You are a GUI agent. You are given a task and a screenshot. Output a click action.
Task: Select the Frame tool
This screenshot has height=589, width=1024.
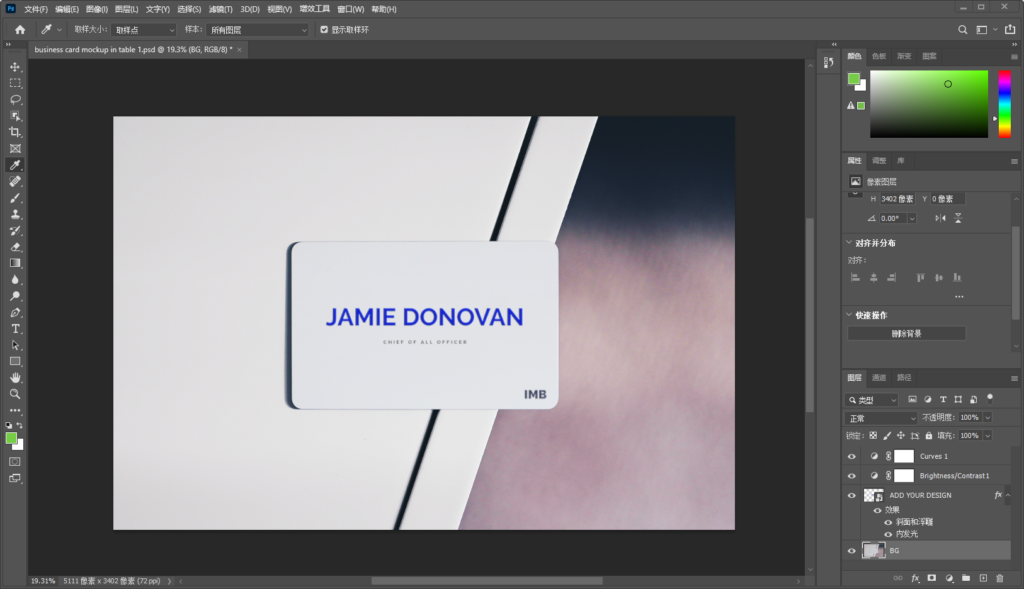pyautogui.click(x=15, y=149)
